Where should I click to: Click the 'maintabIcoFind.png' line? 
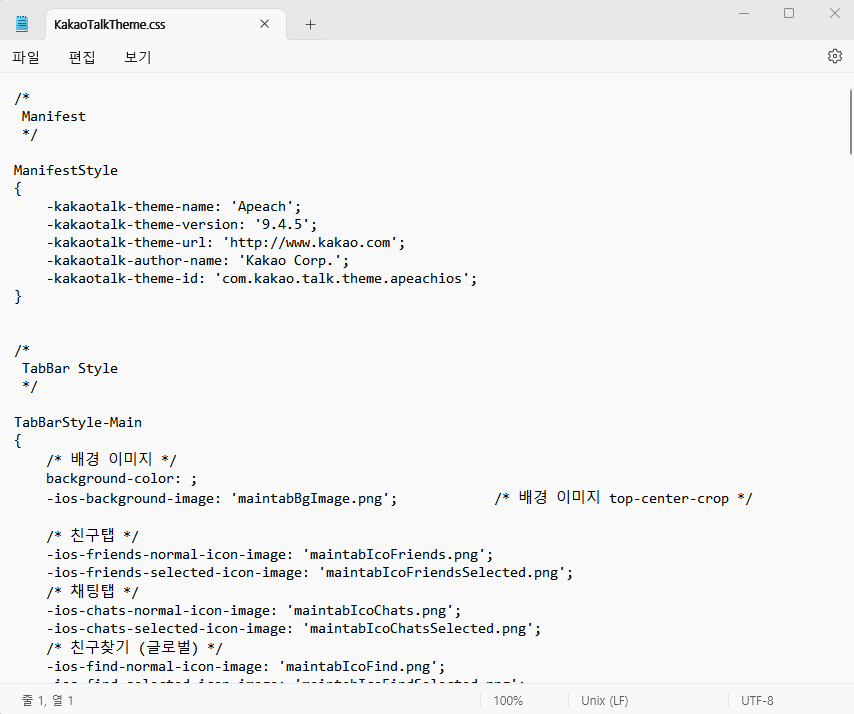click(x=246, y=667)
